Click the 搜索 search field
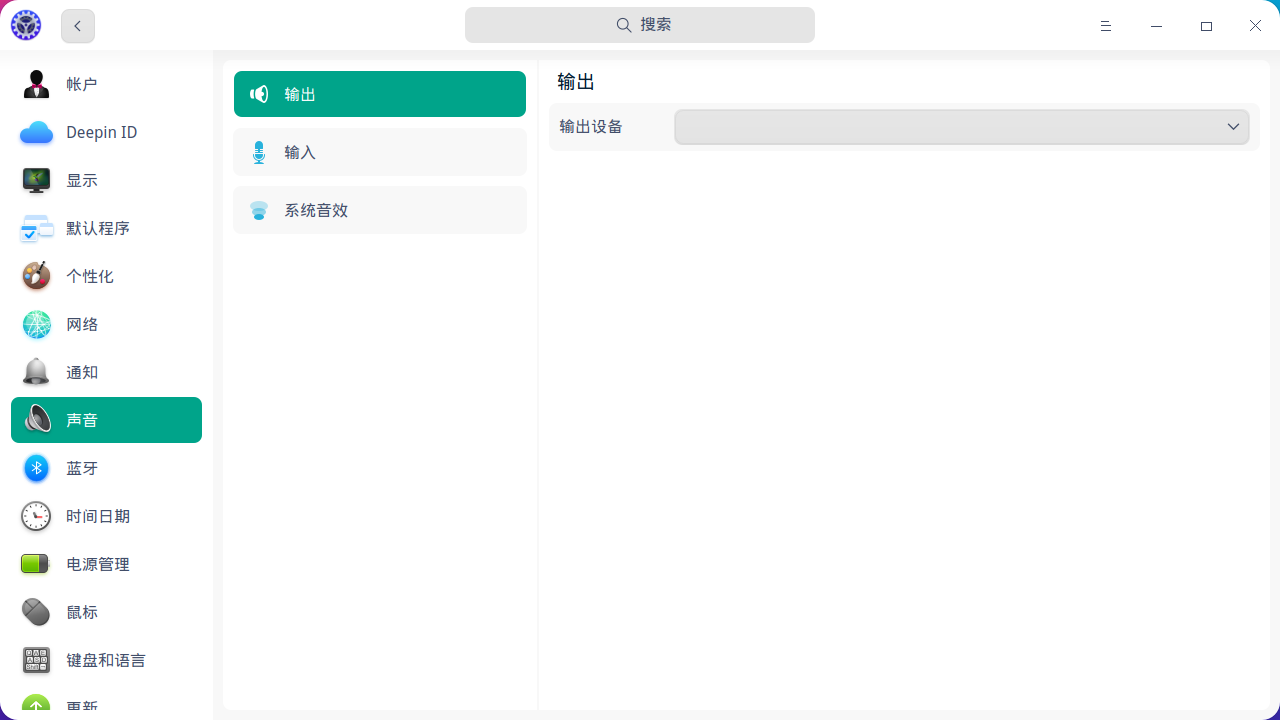 640,25
